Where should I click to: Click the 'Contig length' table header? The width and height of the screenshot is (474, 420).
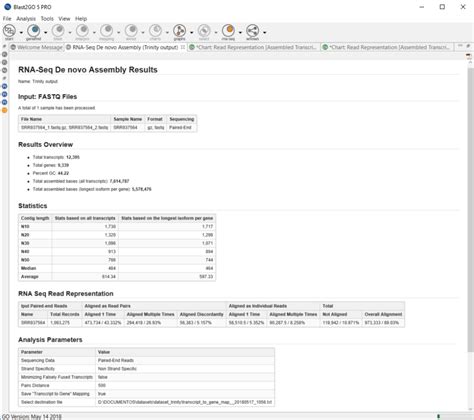tap(35, 218)
